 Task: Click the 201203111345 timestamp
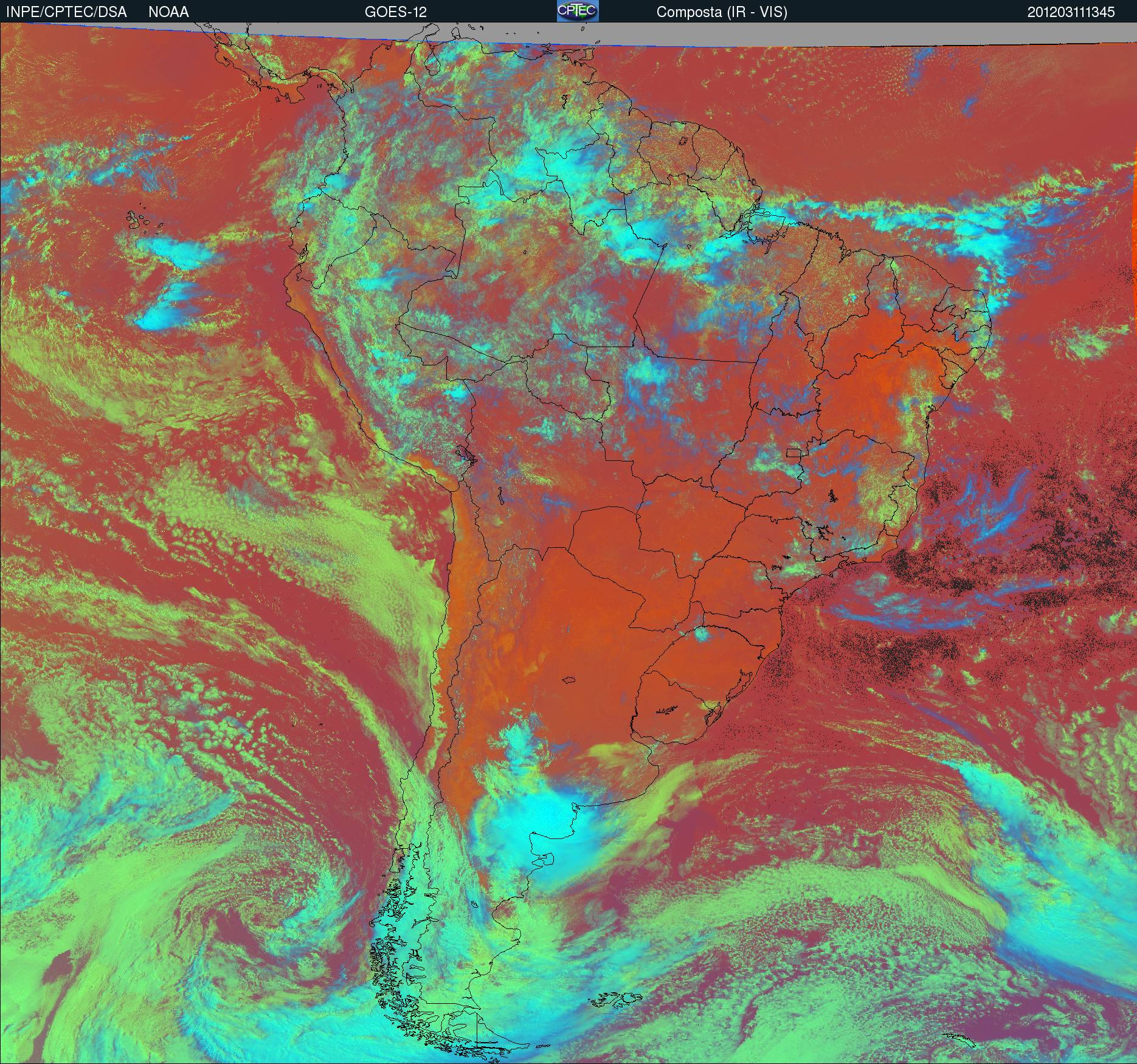coord(1071,12)
